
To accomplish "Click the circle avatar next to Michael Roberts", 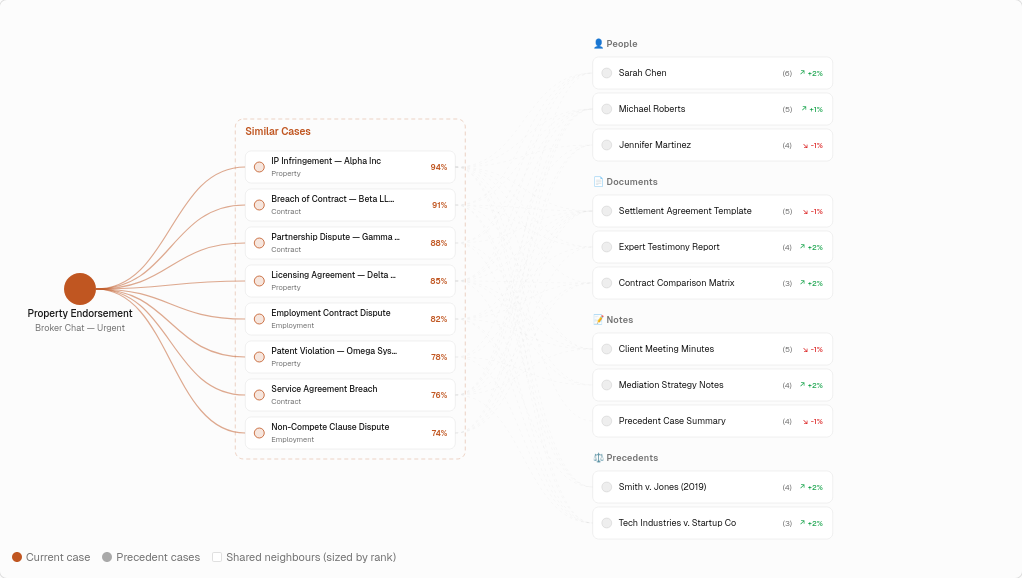I will (606, 108).
